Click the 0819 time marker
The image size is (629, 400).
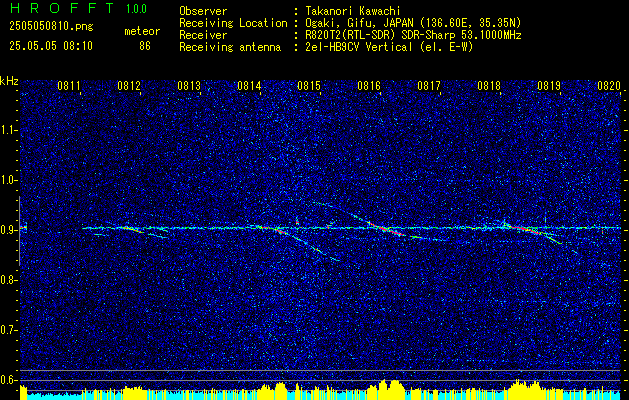pos(549,85)
